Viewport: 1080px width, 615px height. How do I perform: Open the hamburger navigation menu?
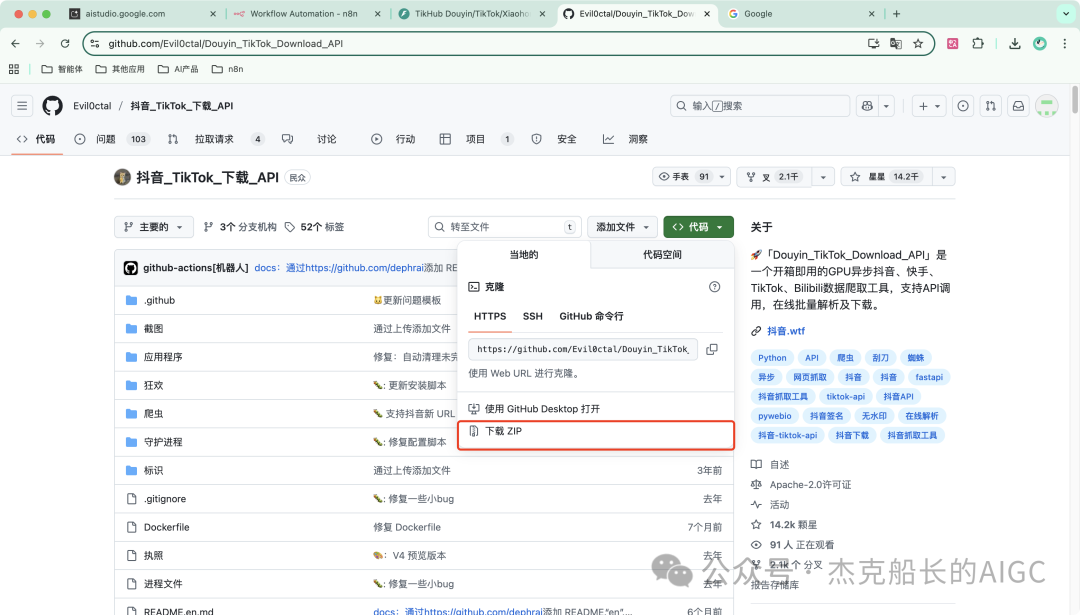pos(22,106)
